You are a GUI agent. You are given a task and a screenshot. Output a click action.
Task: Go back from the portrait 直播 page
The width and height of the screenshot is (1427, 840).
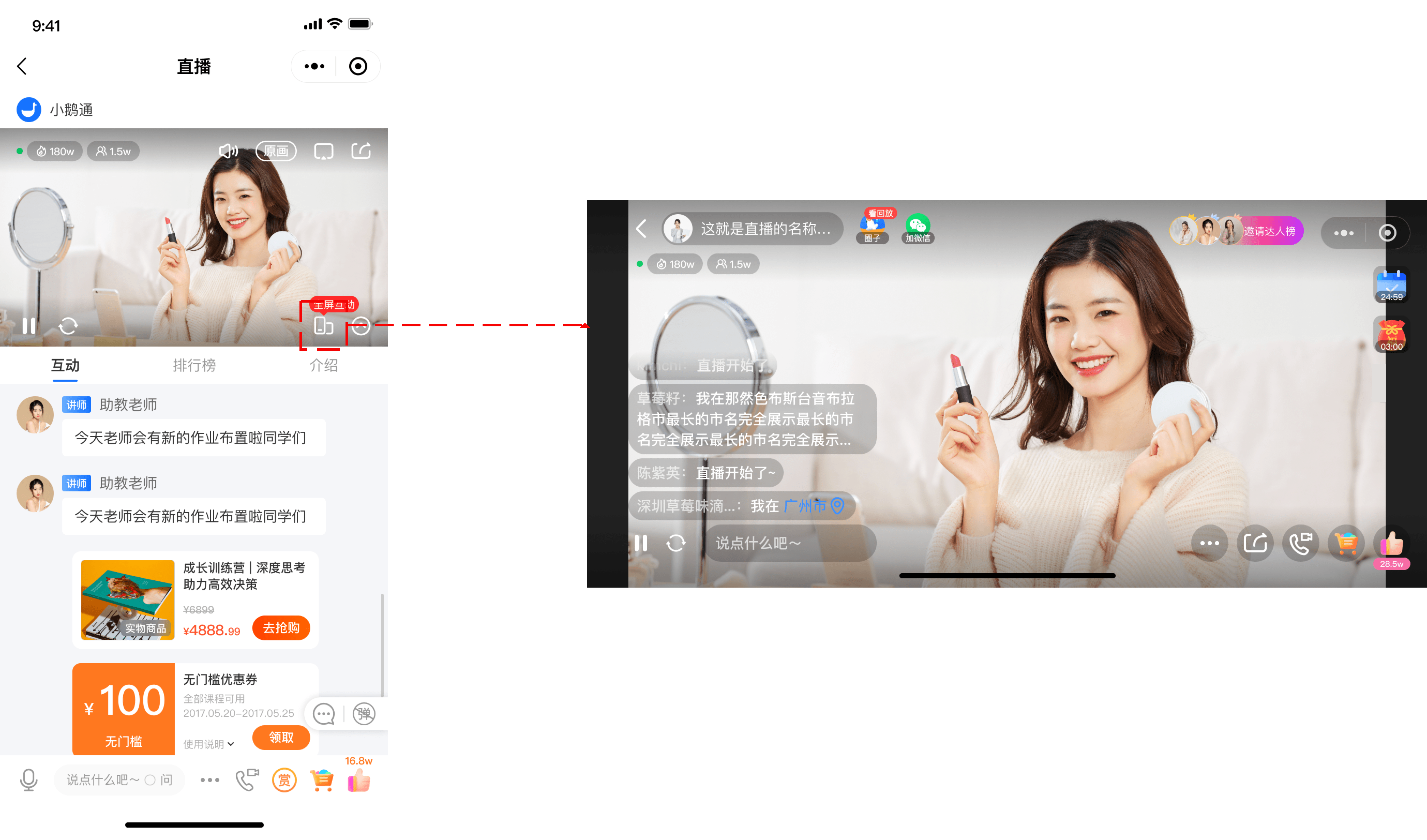(x=22, y=66)
